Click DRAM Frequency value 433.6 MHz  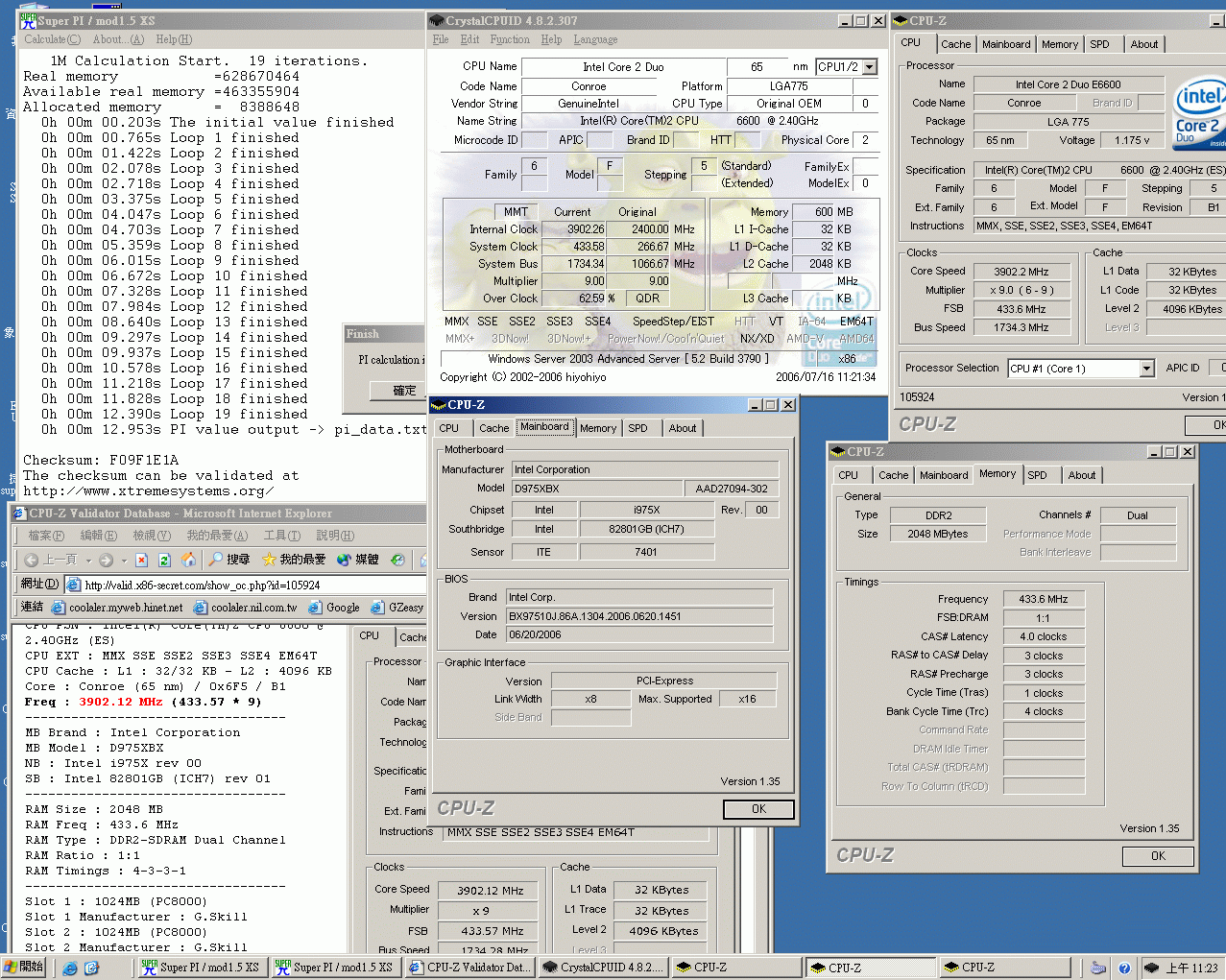[1044, 599]
